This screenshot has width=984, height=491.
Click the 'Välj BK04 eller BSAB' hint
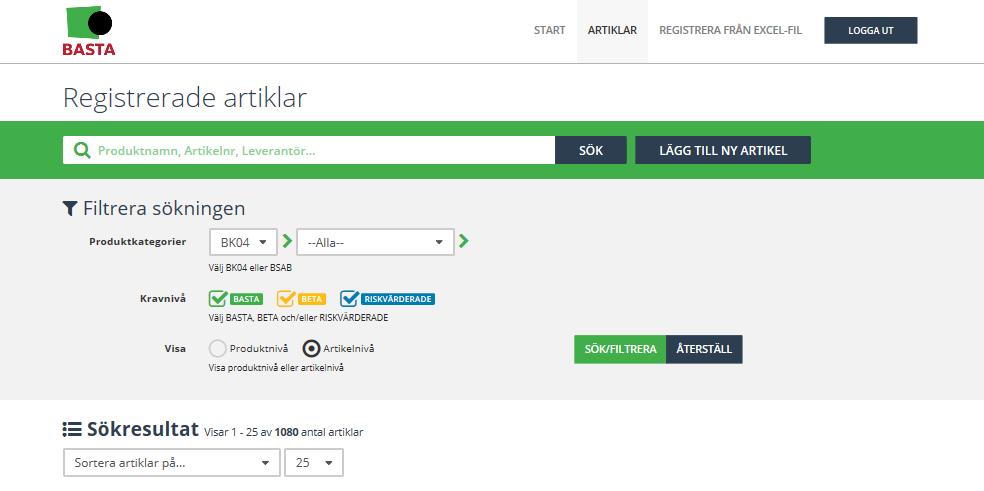tap(250, 267)
